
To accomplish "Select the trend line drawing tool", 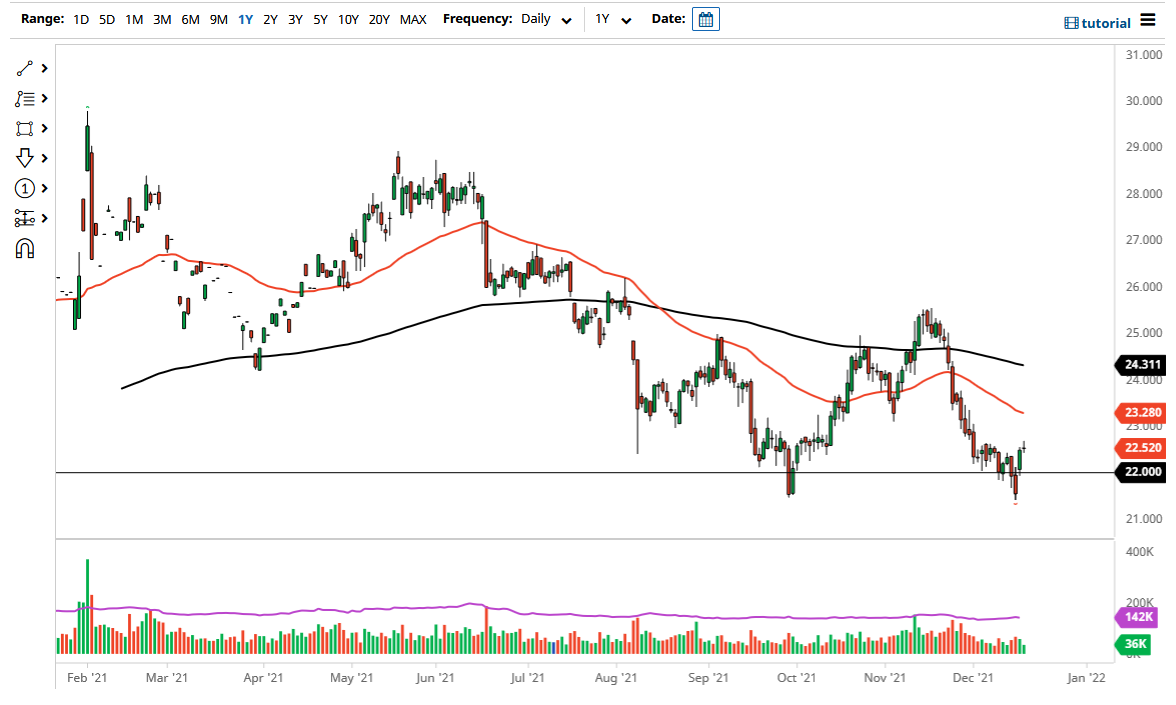I will [25, 68].
